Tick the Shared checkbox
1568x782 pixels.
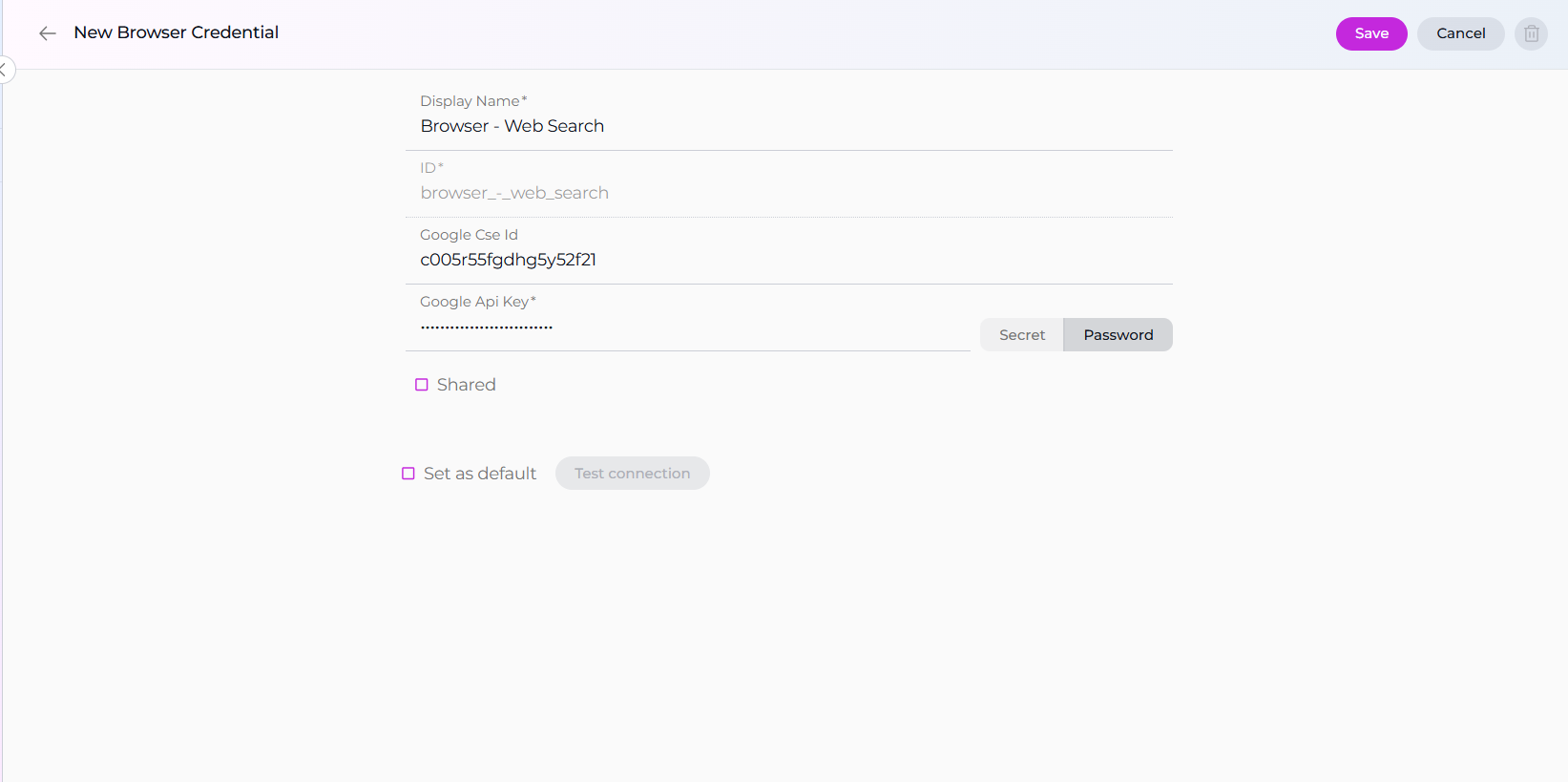pyautogui.click(x=422, y=385)
